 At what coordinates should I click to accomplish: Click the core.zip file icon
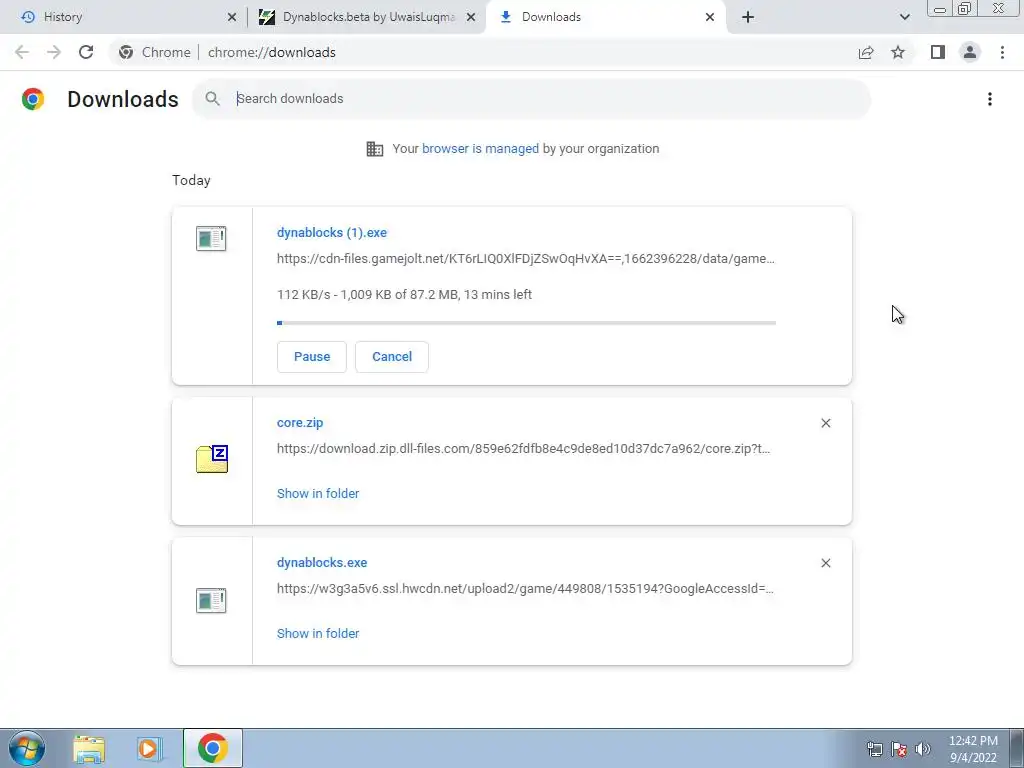tap(212, 458)
